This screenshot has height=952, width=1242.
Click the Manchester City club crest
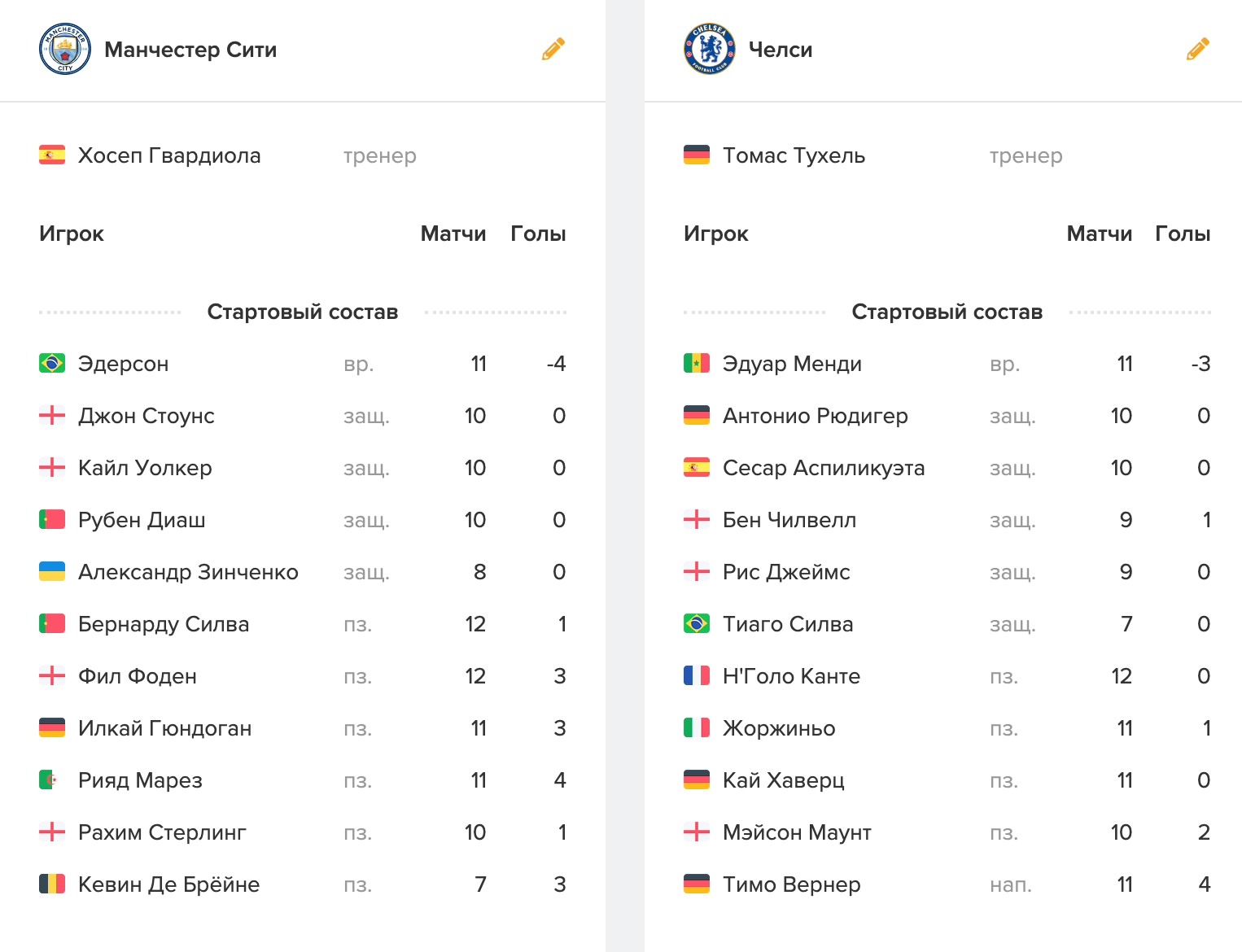tap(65, 49)
